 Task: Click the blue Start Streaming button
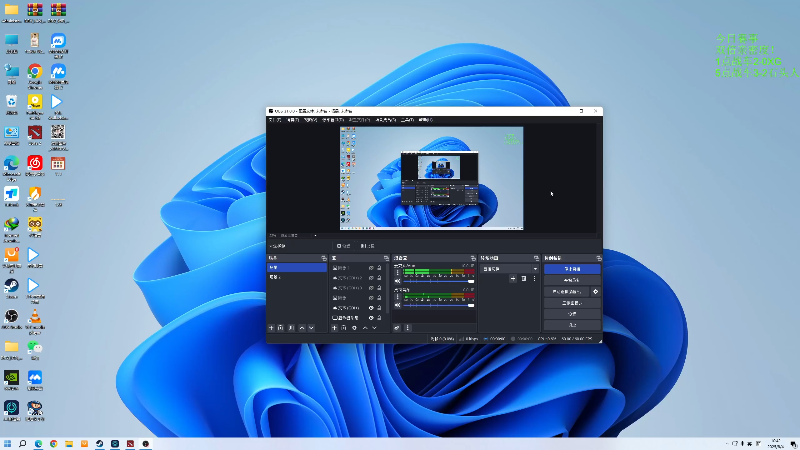pos(572,269)
